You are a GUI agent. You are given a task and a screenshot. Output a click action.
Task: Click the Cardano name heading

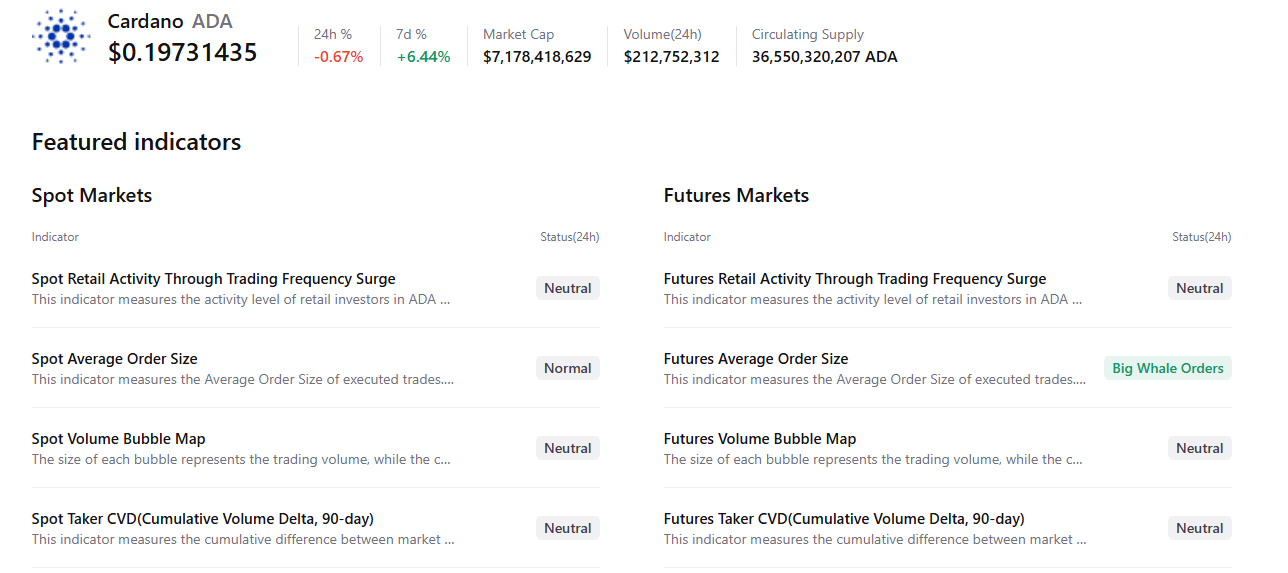pyautogui.click(x=146, y=21)
